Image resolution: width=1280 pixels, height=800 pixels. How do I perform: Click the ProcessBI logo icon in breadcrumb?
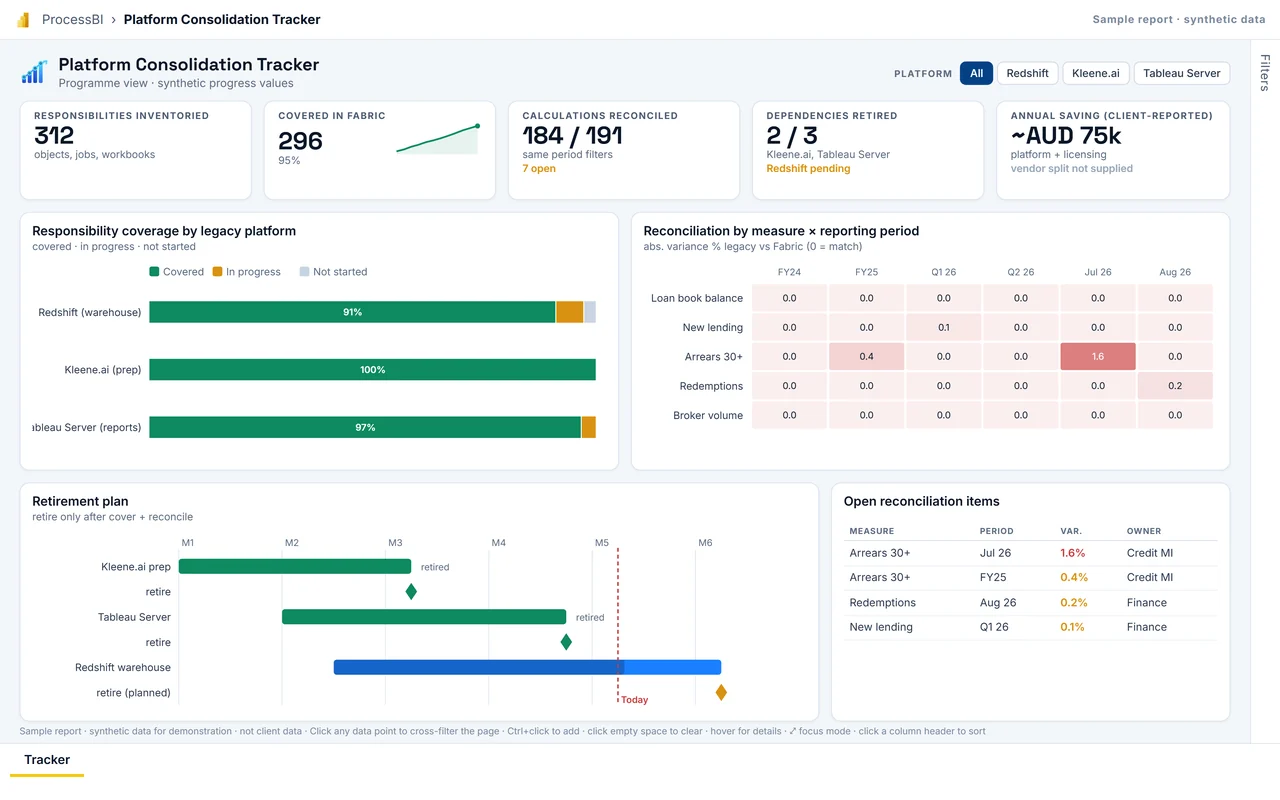pyautogui.click(x=23, y=20)
